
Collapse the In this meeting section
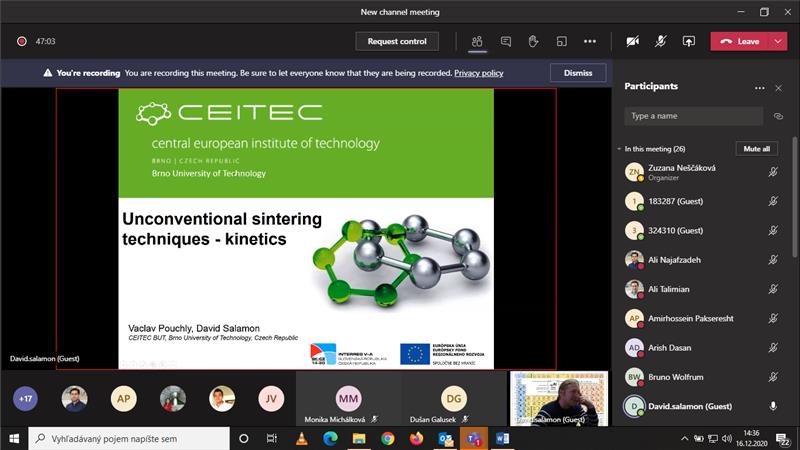pos(619,149)
